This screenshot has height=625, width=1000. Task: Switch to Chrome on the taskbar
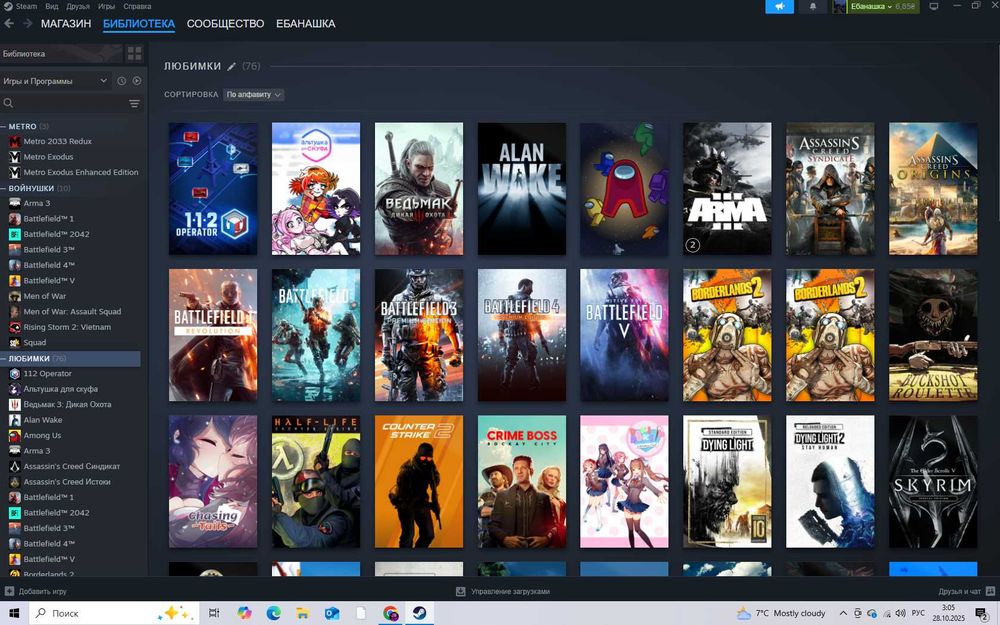click(x=390, y=613)
